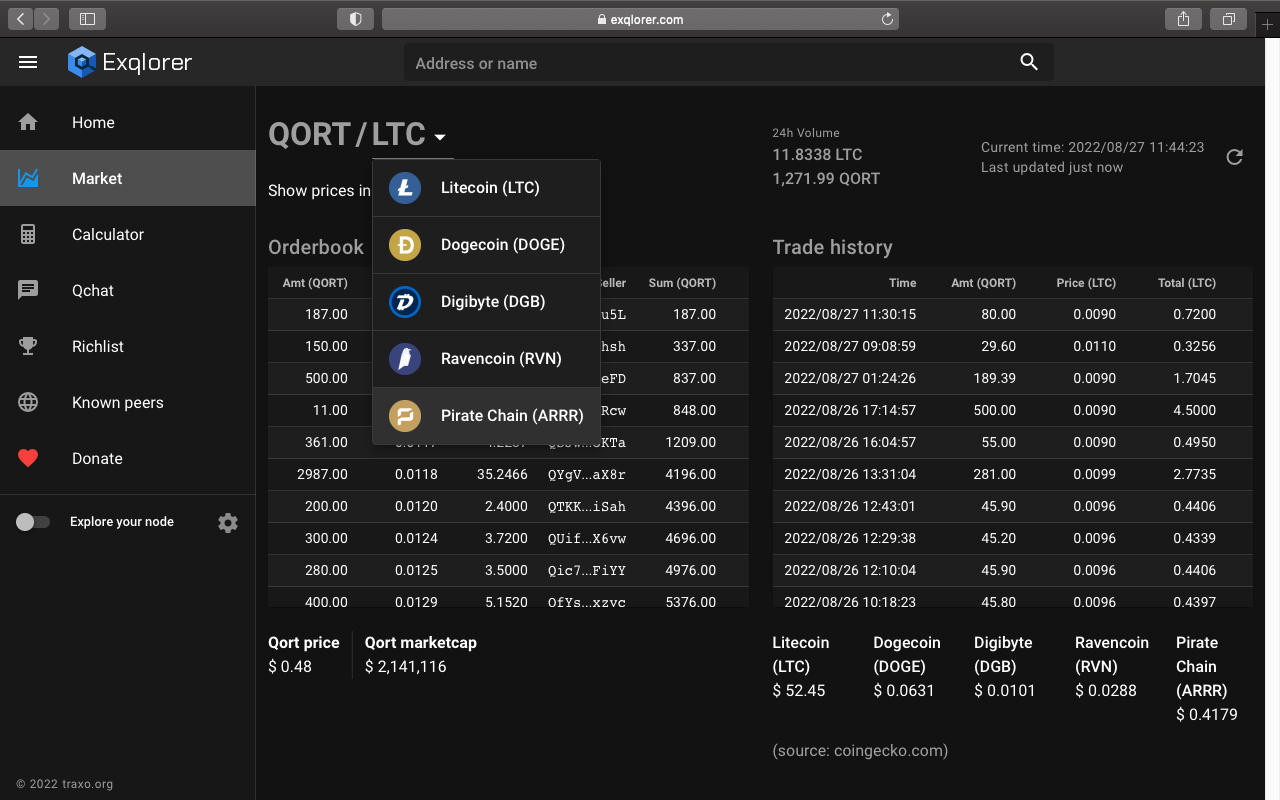Click the 24h Volume 11.8338 LTC value
The image size is (1280, 800).
[817, 155]
